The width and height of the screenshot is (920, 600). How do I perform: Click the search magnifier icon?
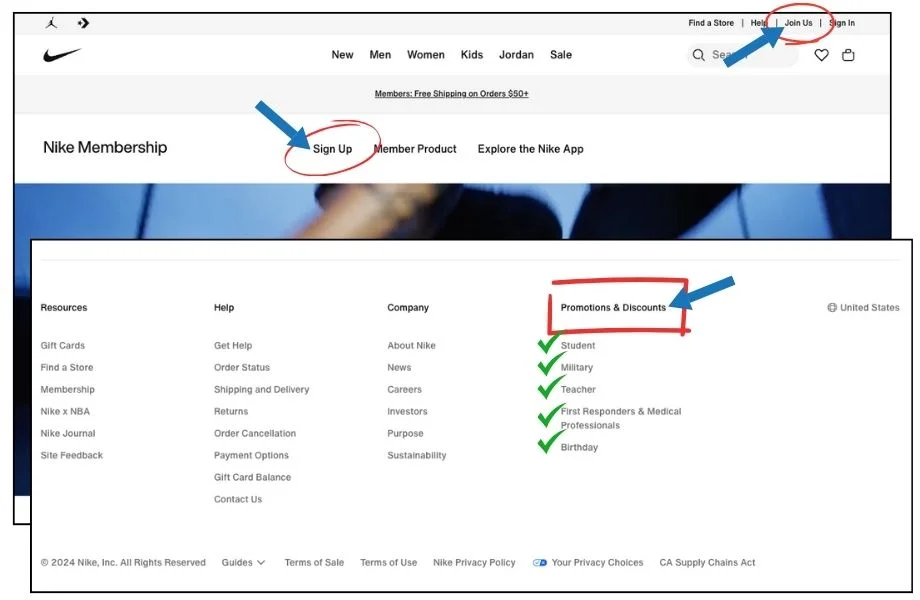click(699, 55)
